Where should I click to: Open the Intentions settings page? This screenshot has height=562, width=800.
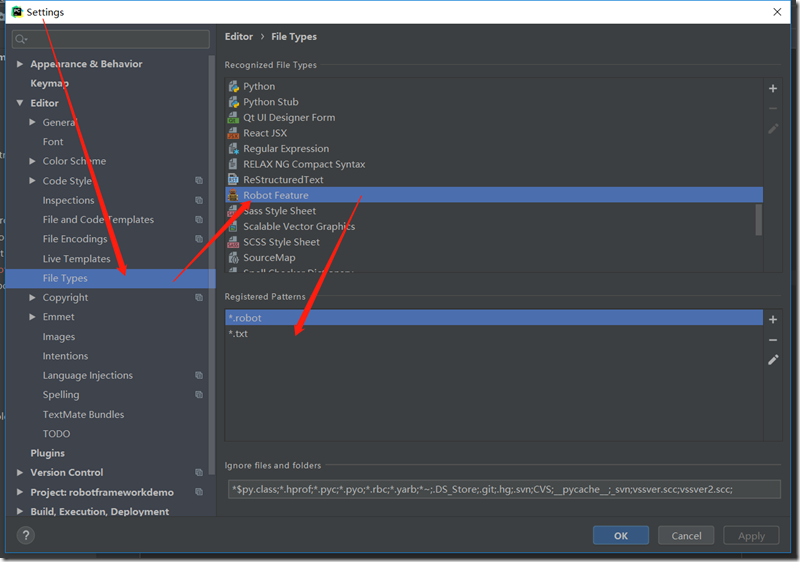pyautogui.click(x=65, y=356)
